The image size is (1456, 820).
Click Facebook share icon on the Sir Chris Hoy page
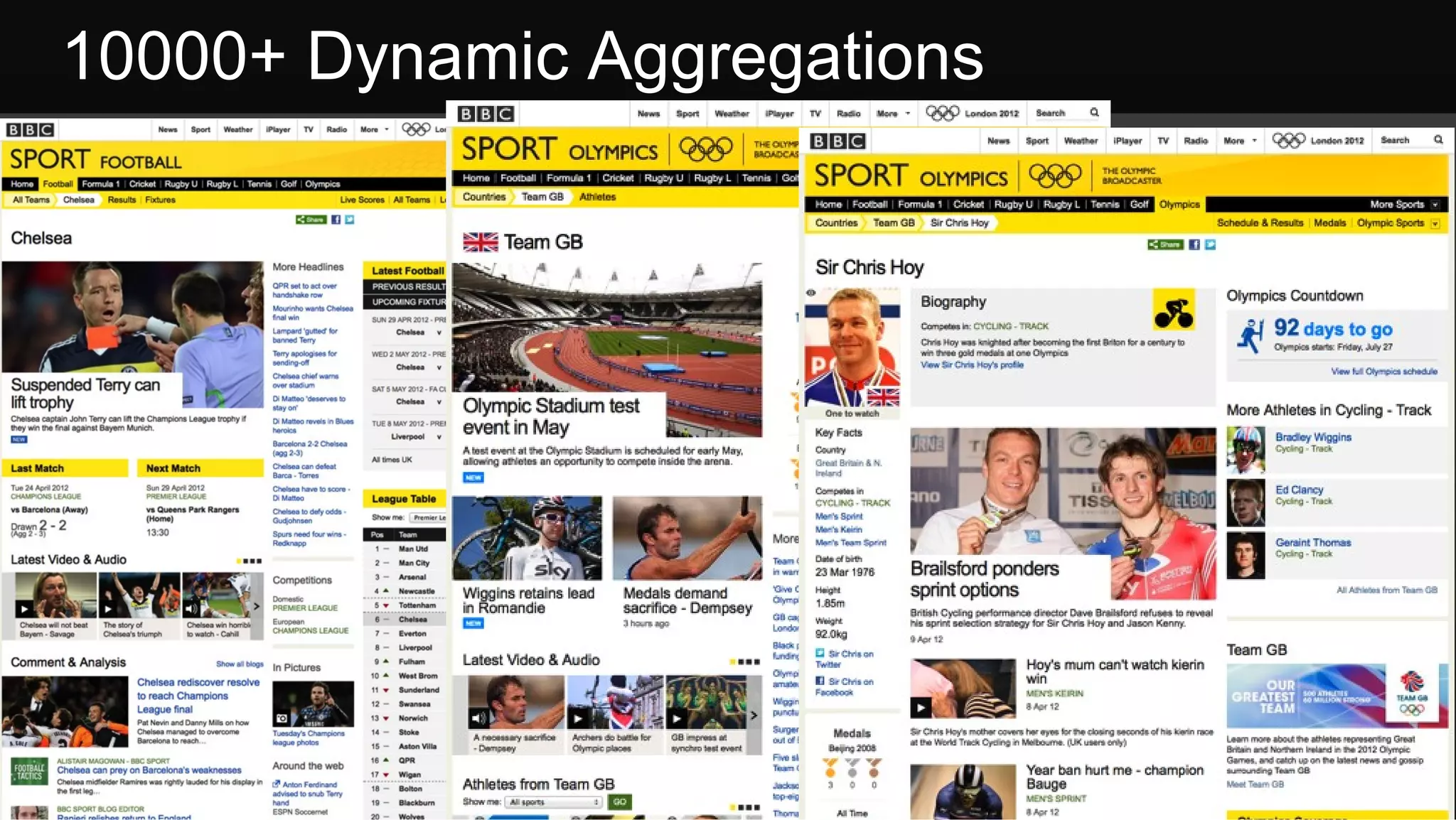[x=1194, y=244]
